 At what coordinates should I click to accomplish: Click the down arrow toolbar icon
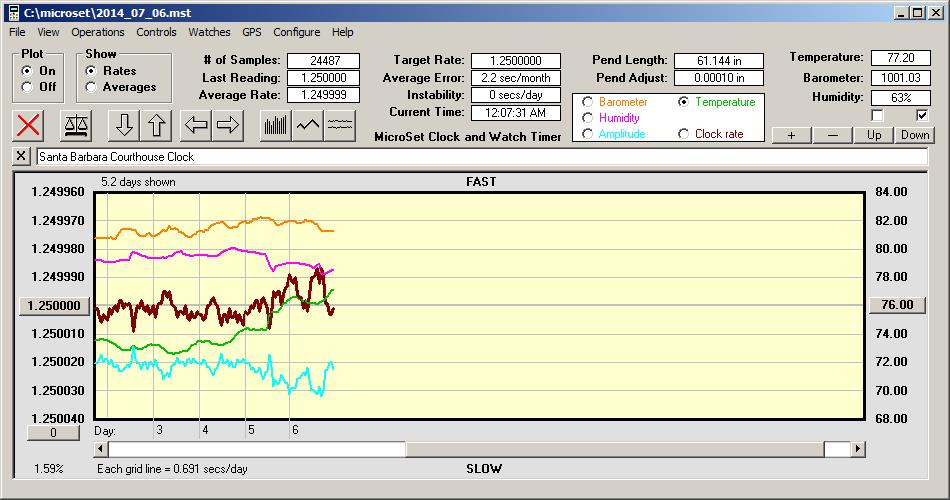[123, 125]
